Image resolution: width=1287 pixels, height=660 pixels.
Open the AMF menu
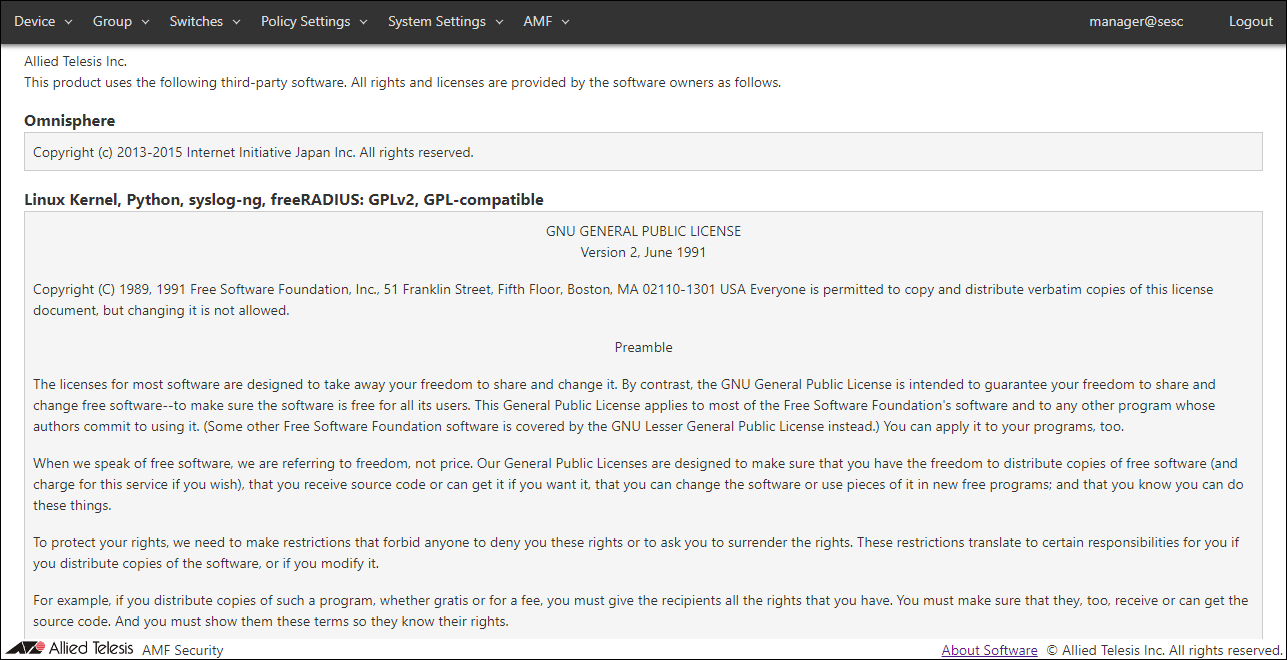point(546,21)
